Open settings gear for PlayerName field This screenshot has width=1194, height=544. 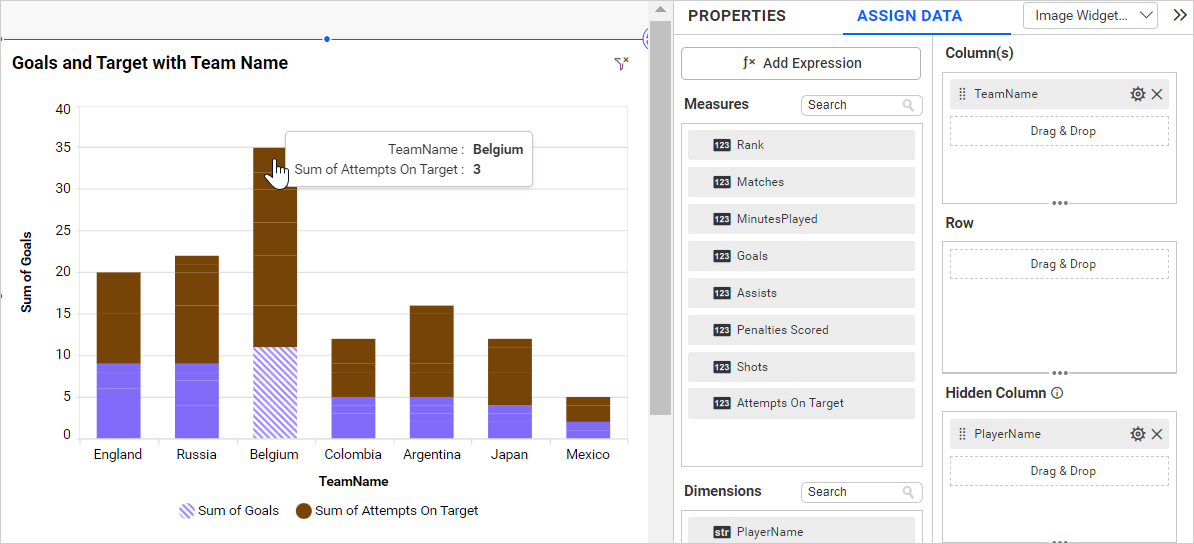tap(1137, 434)
